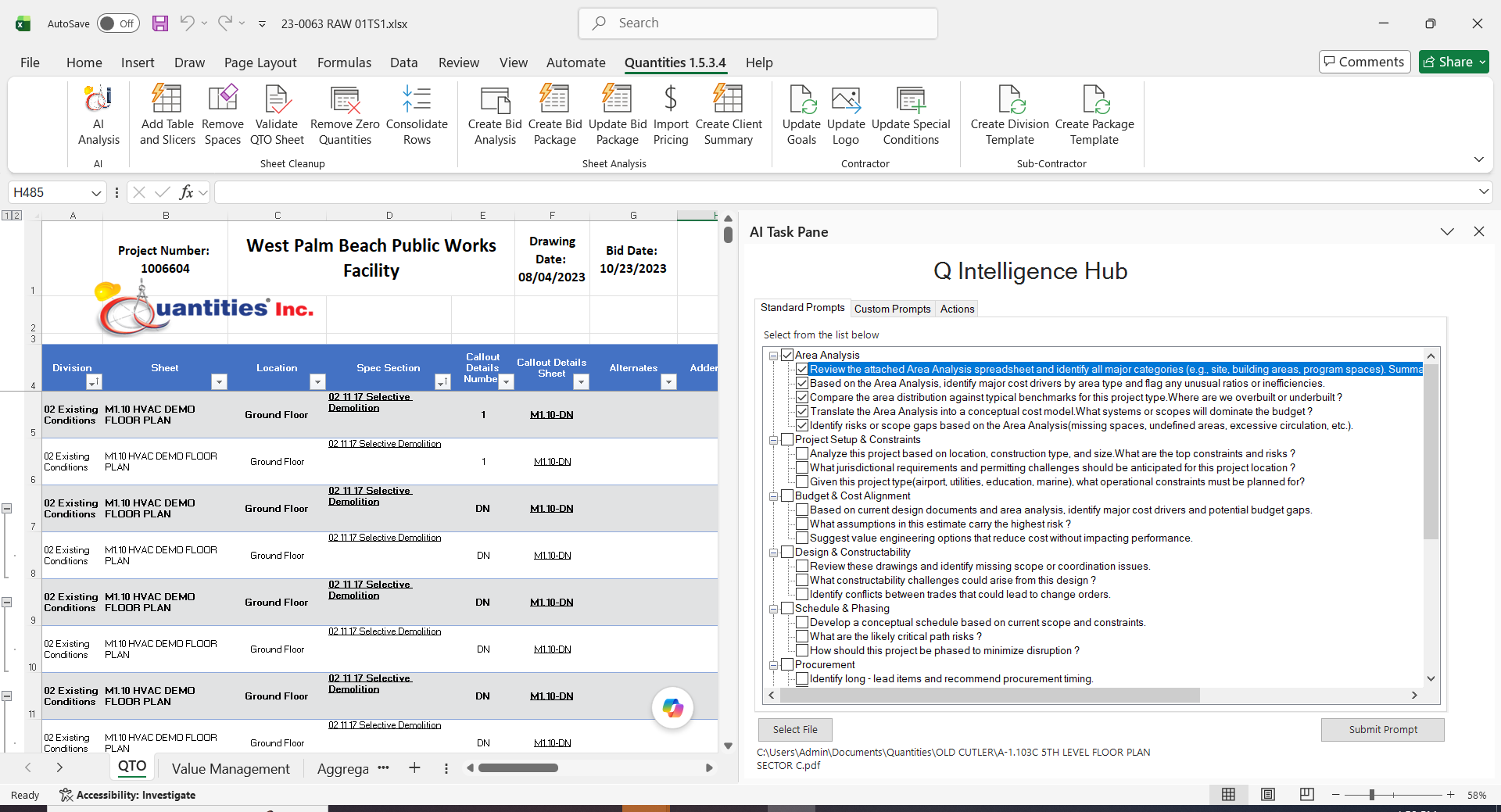Screen dimensions: 1501x812
Task: Click Add Table and Slicers
Action: [x=167, y=116]
